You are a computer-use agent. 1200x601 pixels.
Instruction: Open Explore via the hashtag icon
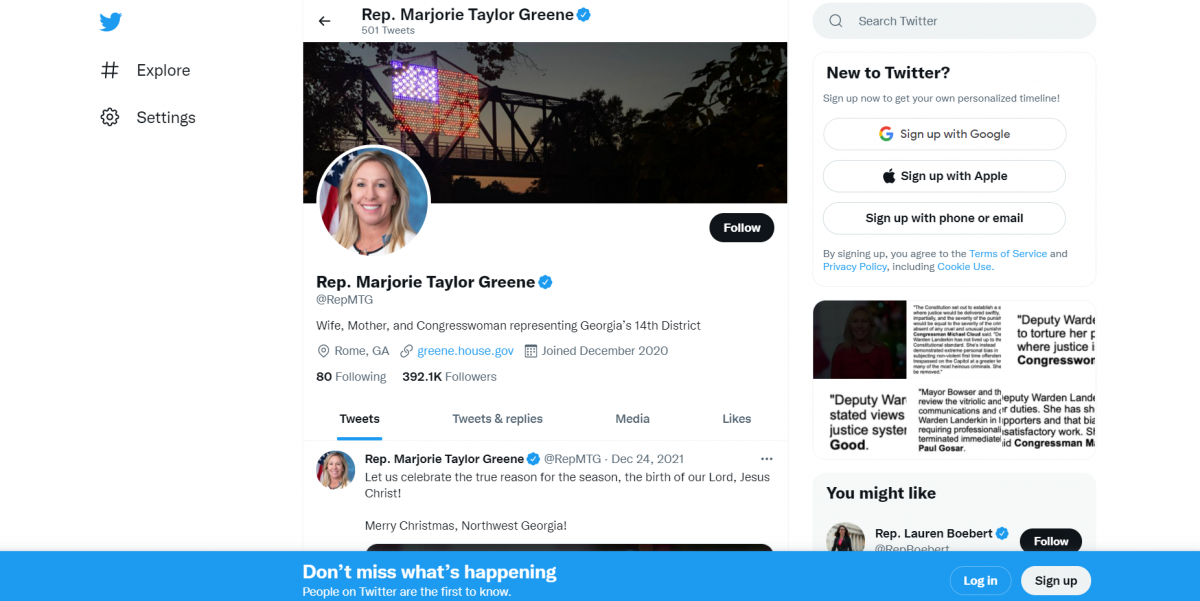(110, 70)
